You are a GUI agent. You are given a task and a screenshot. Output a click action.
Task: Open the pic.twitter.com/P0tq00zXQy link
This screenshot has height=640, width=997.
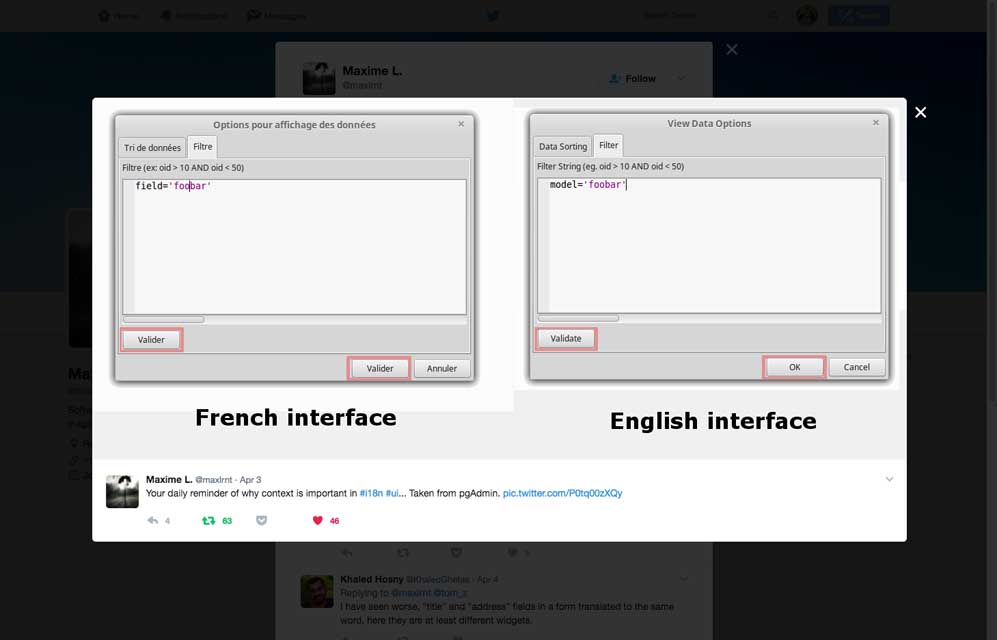coord(562,493)
